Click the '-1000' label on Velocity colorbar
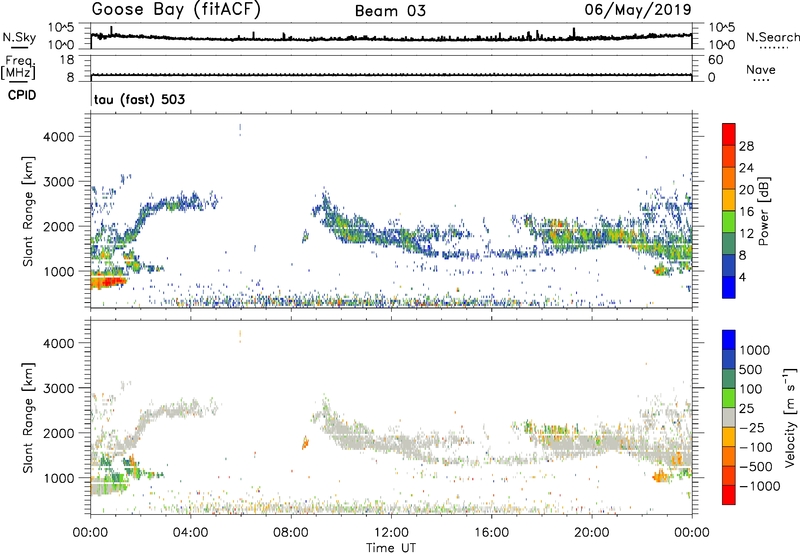Screen dimensions: 800x554 pos(759,486)
